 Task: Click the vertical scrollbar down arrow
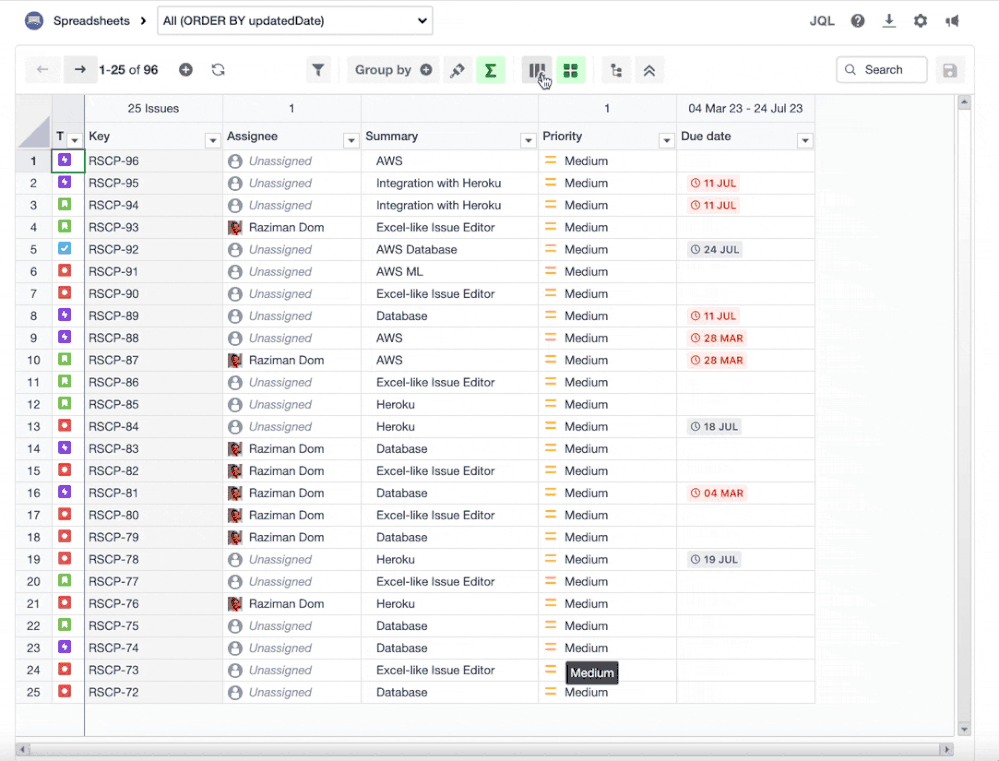pos(964,729)
